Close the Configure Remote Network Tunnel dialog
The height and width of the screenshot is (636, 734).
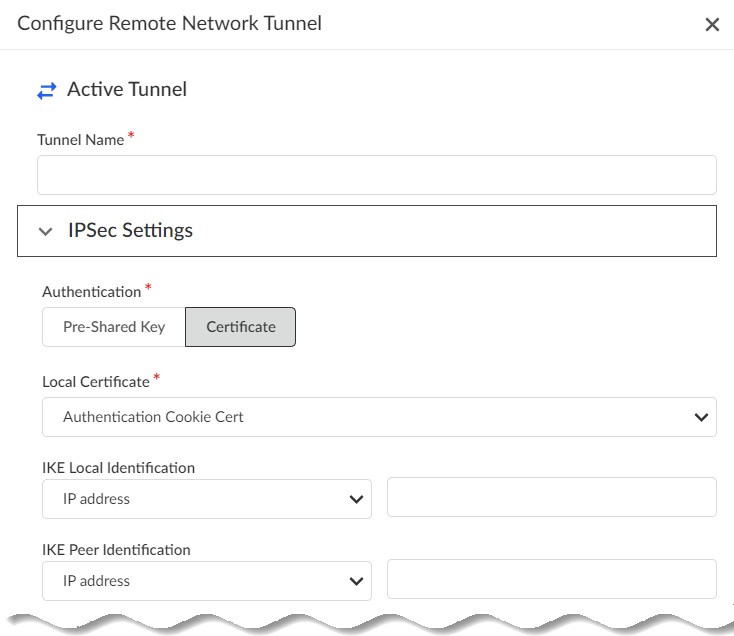click(x=712, y=25)
